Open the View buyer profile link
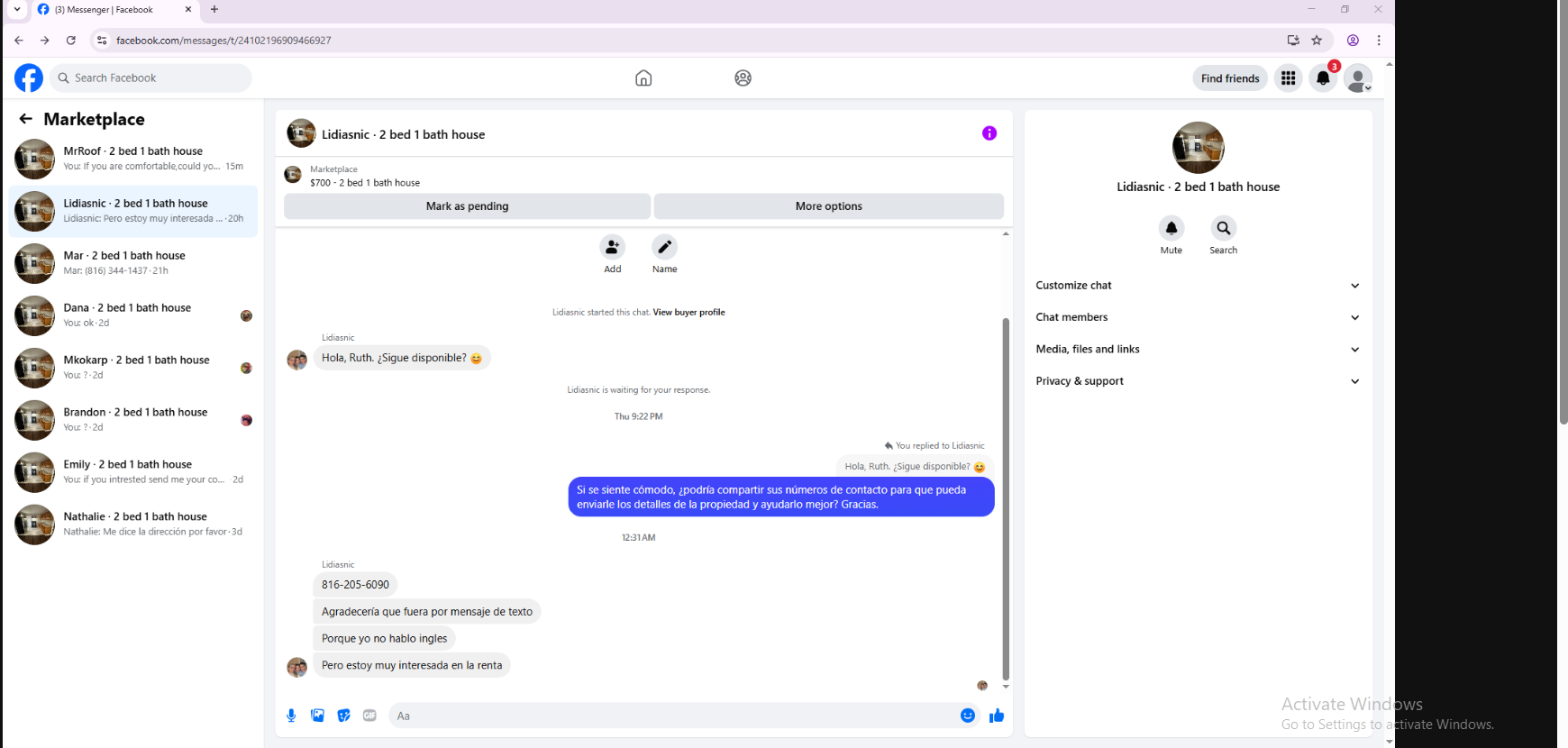1568x748 pixels. point(688,313)
